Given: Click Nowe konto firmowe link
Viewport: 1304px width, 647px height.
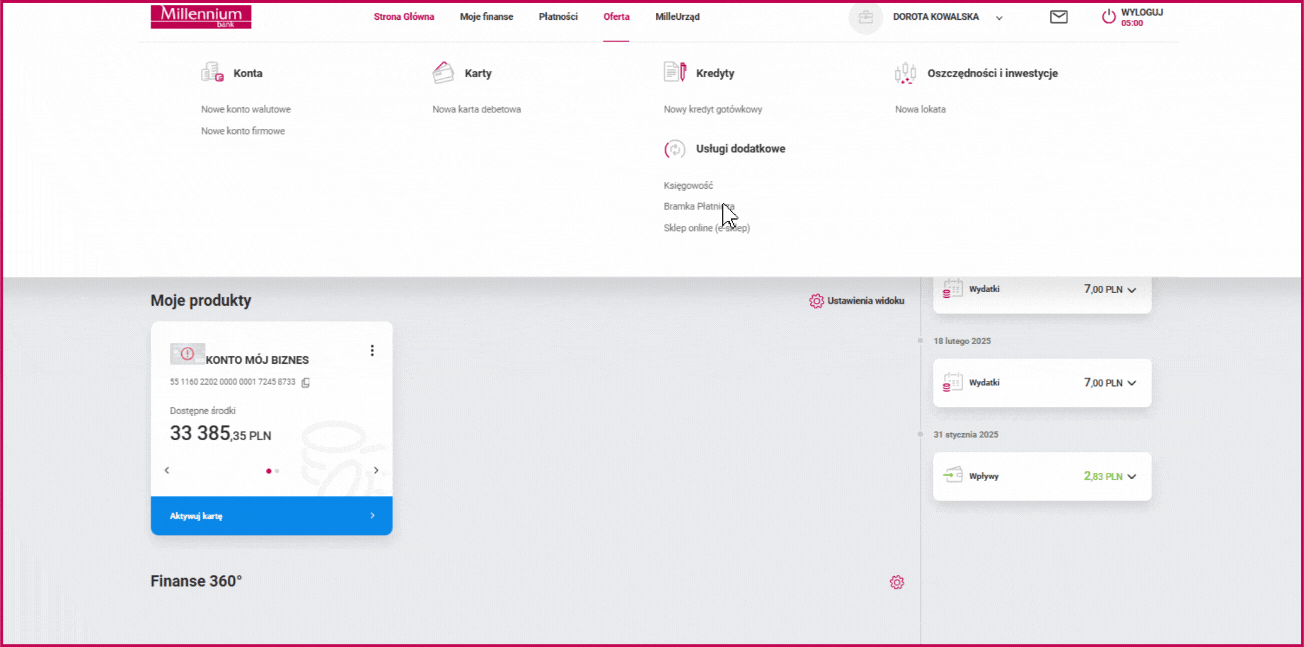Looking at the screenshot, I should click(x=243, y=131).
